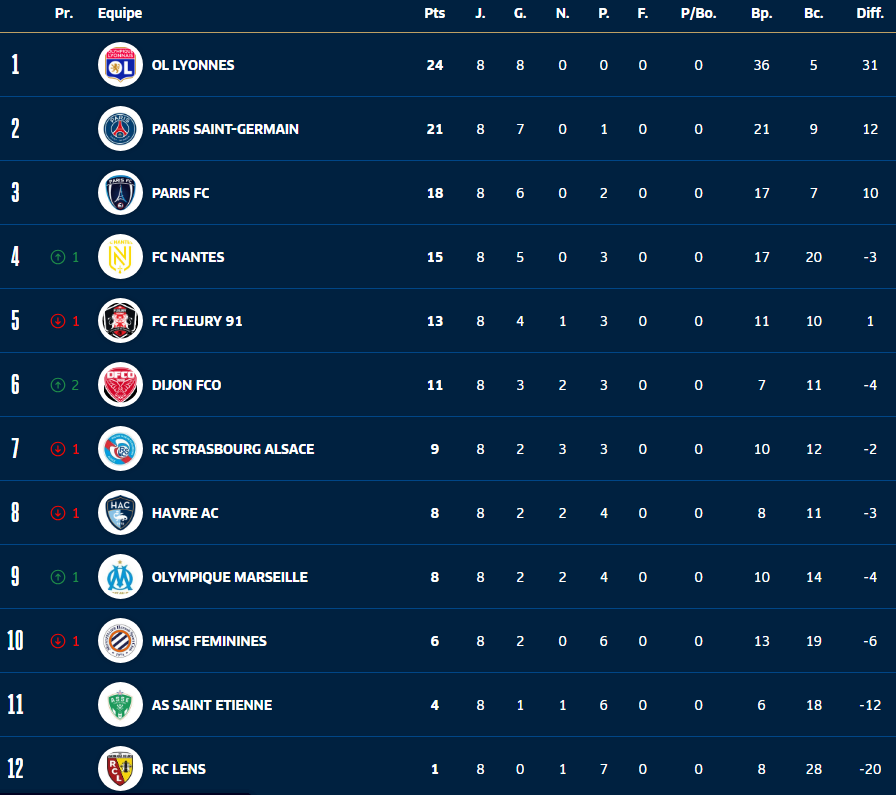Open the Olympique Marseille team name link
The width and height of the screenshot is (896, 795).
[229, 577]
